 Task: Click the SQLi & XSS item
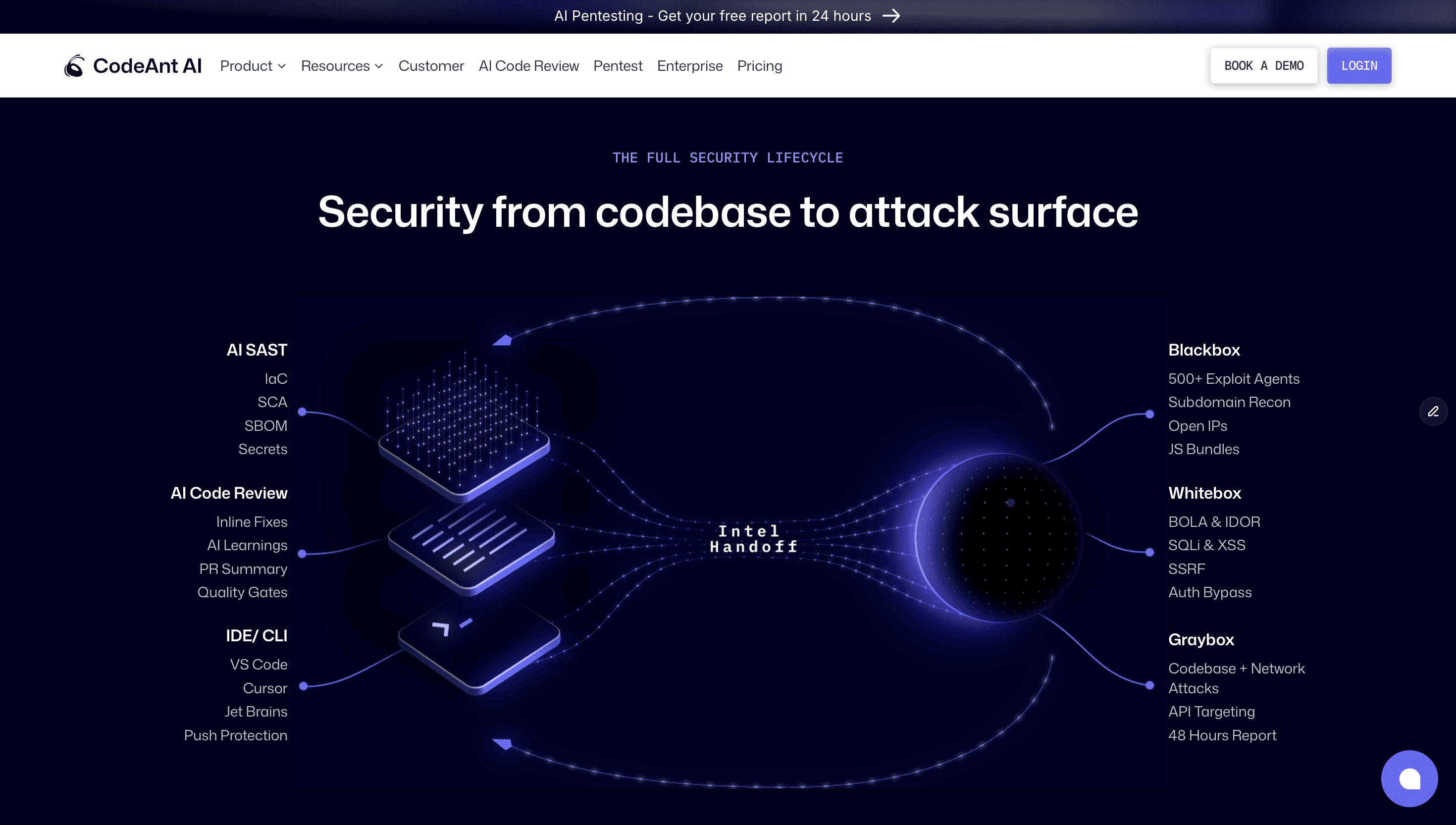1207,545
